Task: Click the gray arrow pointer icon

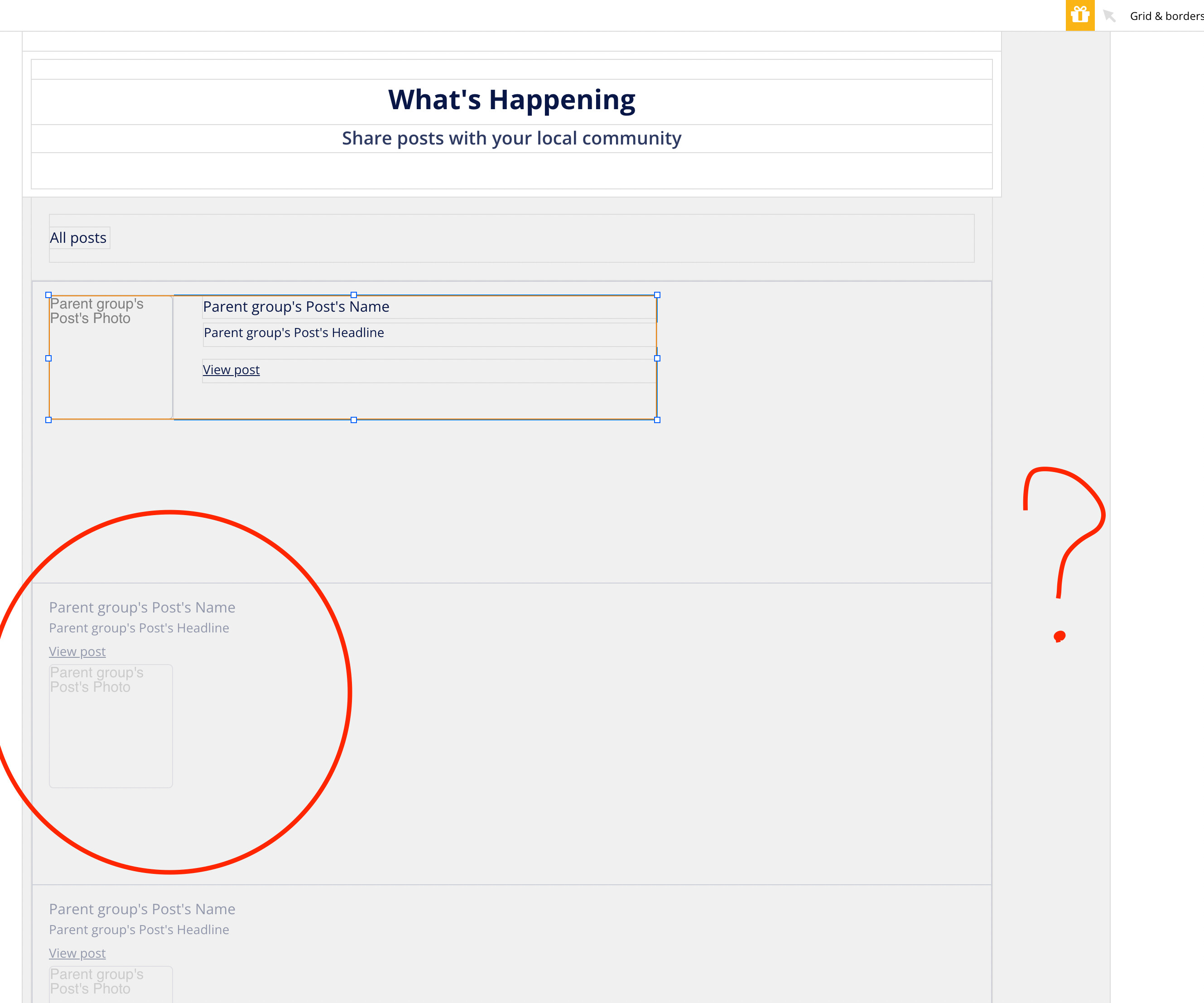Action: click(x=1109, y=15)
